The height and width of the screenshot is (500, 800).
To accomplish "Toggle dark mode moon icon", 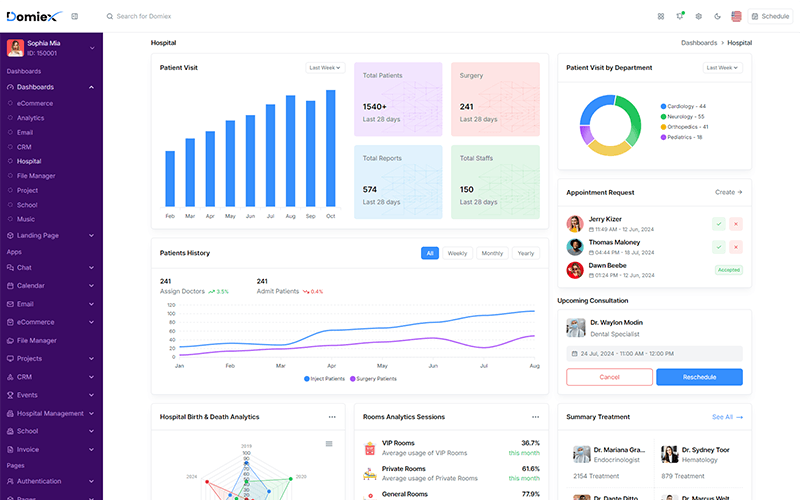I will pos(717,16).
